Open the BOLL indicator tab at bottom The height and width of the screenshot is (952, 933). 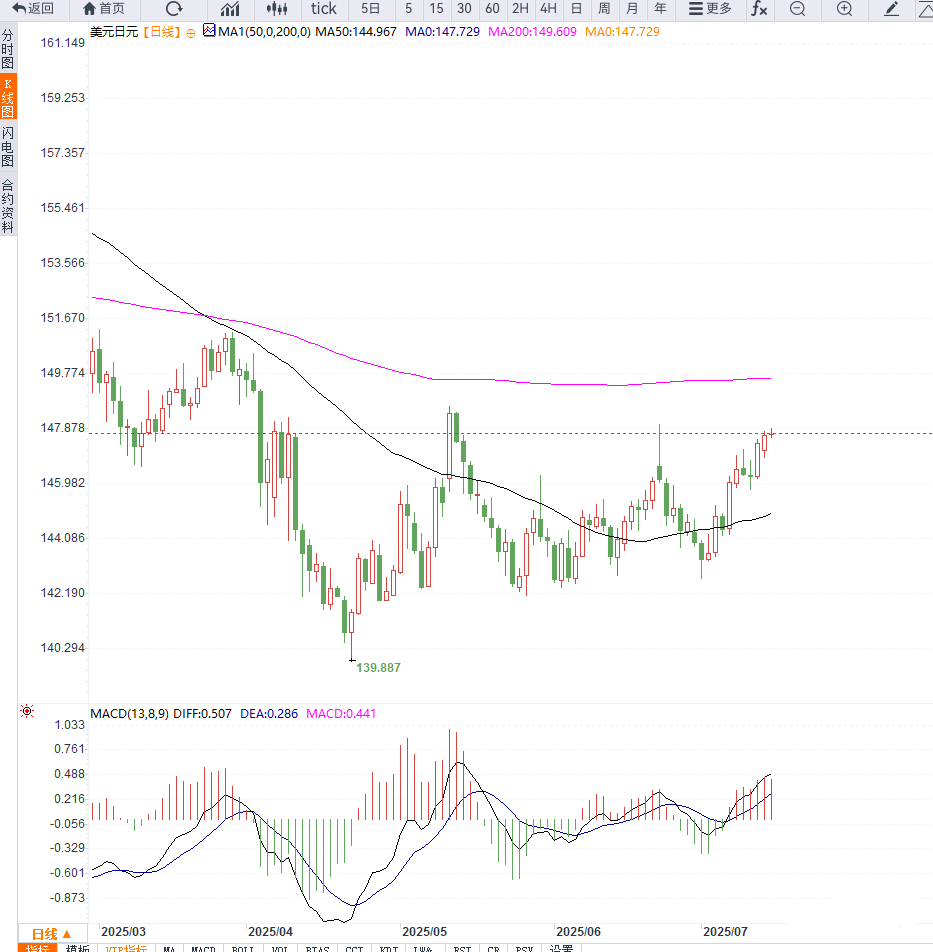pos(242,948)
